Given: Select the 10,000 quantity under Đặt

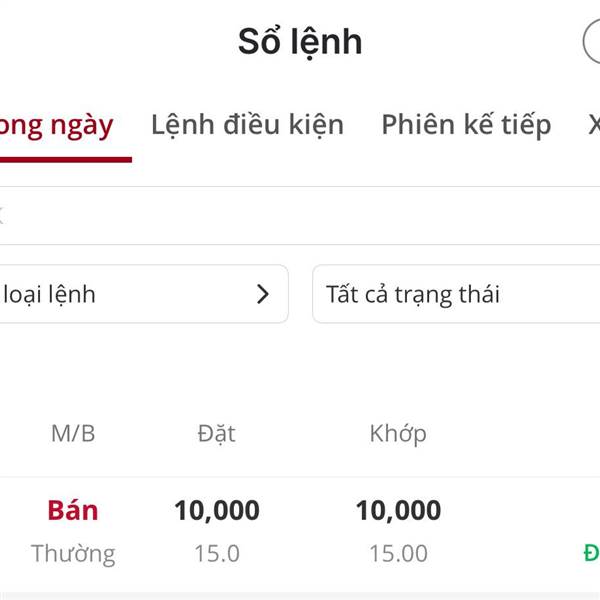Looking at the screenshot, I should [x=217, y=511].
